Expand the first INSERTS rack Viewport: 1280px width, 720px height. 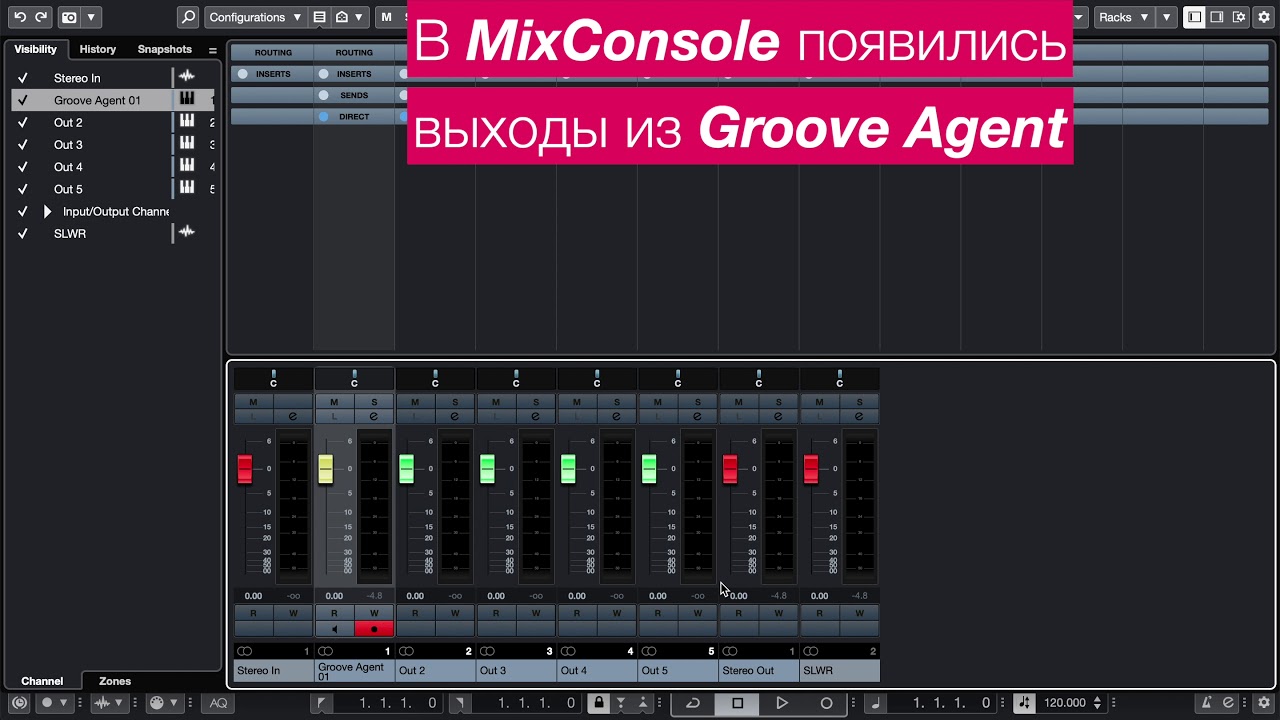click(x=272, y=74)
